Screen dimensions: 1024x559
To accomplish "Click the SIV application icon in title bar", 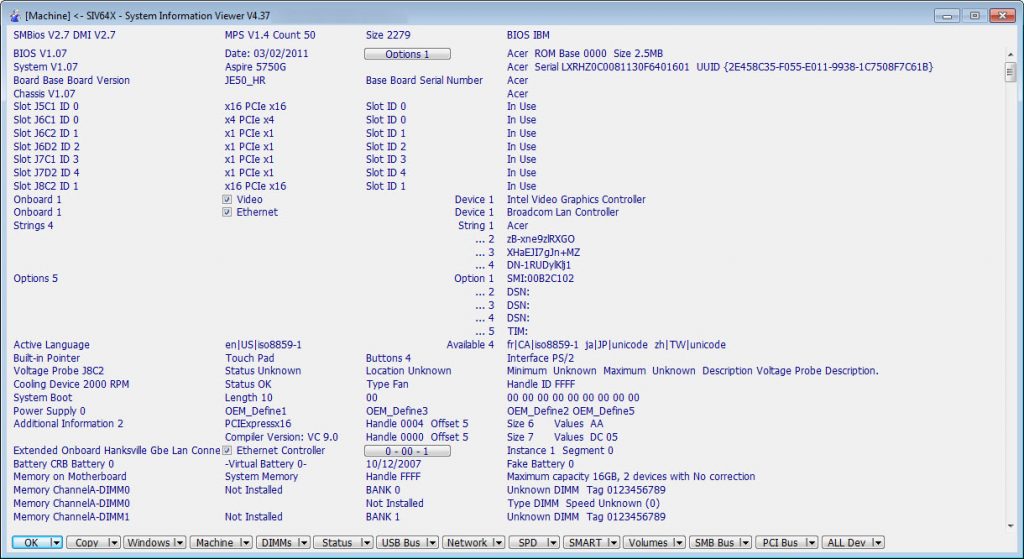I will 14,16.
